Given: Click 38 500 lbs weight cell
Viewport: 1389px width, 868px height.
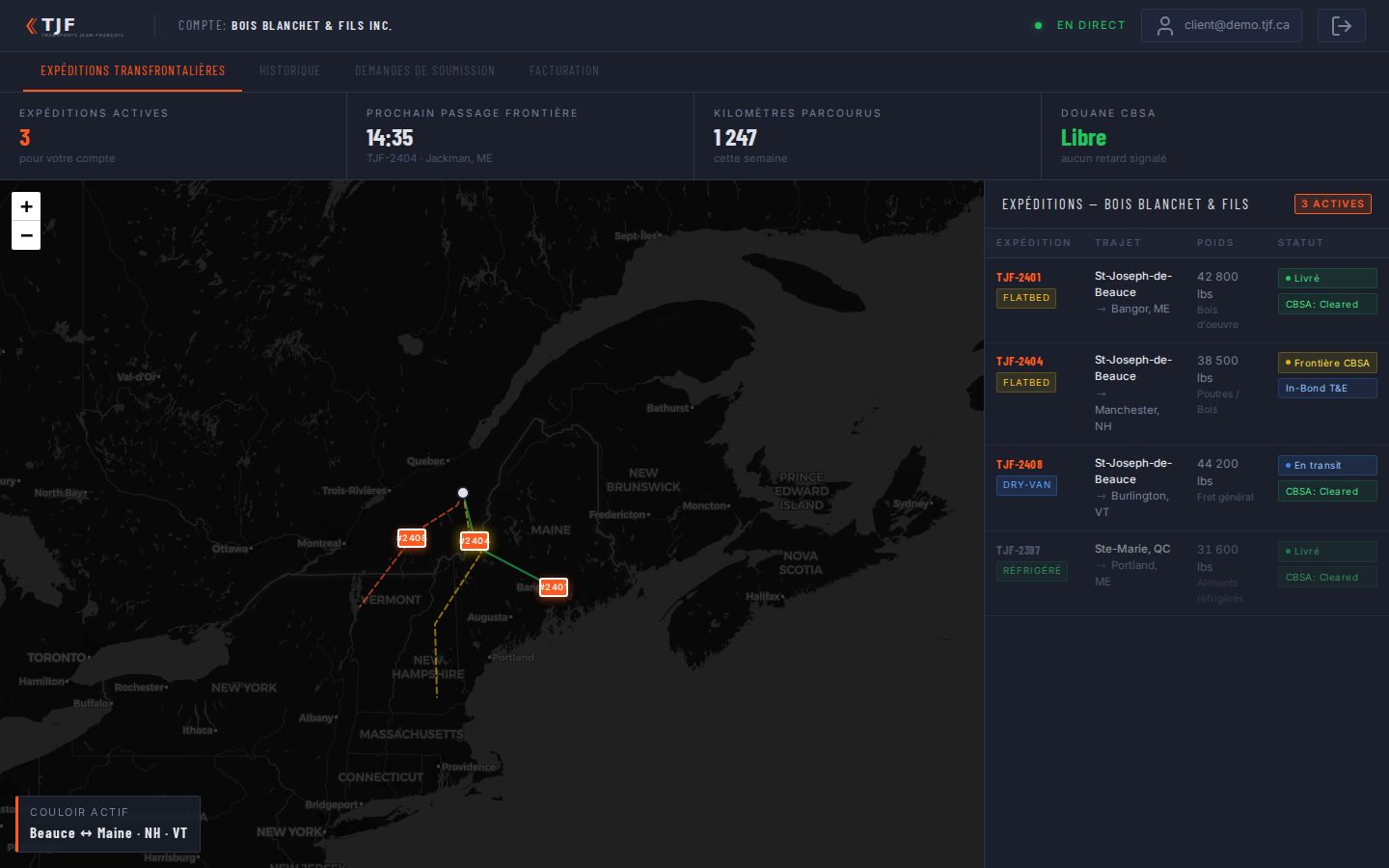Looking at the screenshot, I should click(1217, 369).
